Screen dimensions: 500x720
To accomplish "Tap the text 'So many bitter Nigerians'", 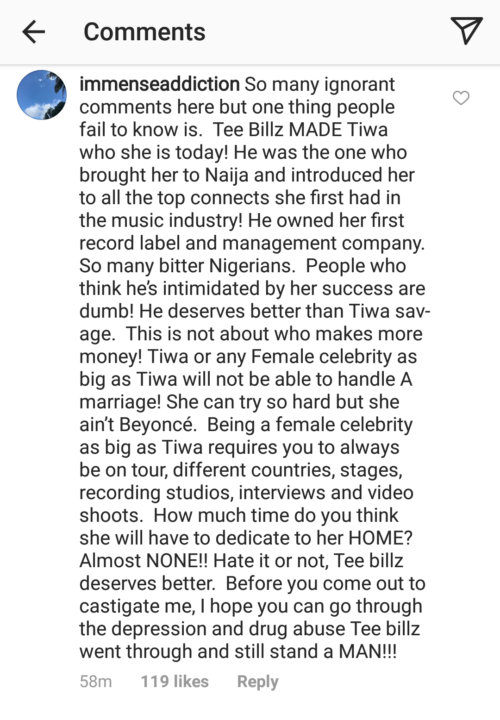I will point(187,266).
